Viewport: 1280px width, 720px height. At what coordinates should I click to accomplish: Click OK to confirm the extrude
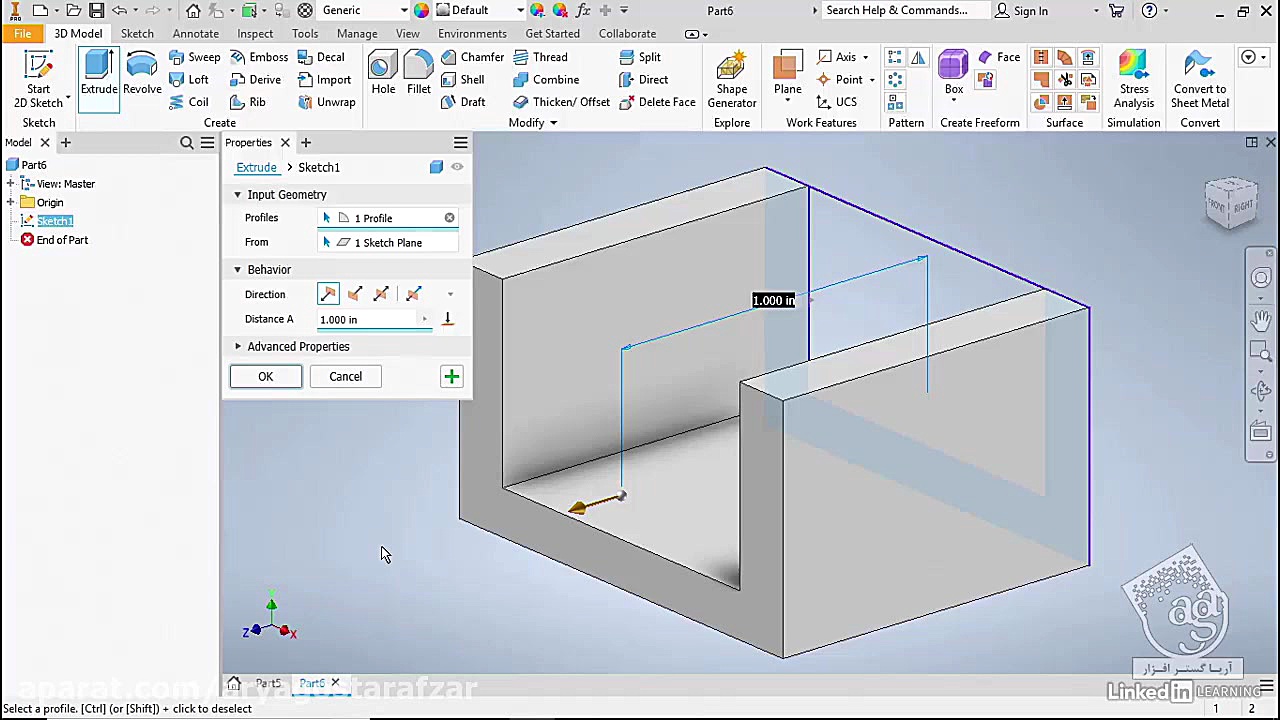[265, 376]
